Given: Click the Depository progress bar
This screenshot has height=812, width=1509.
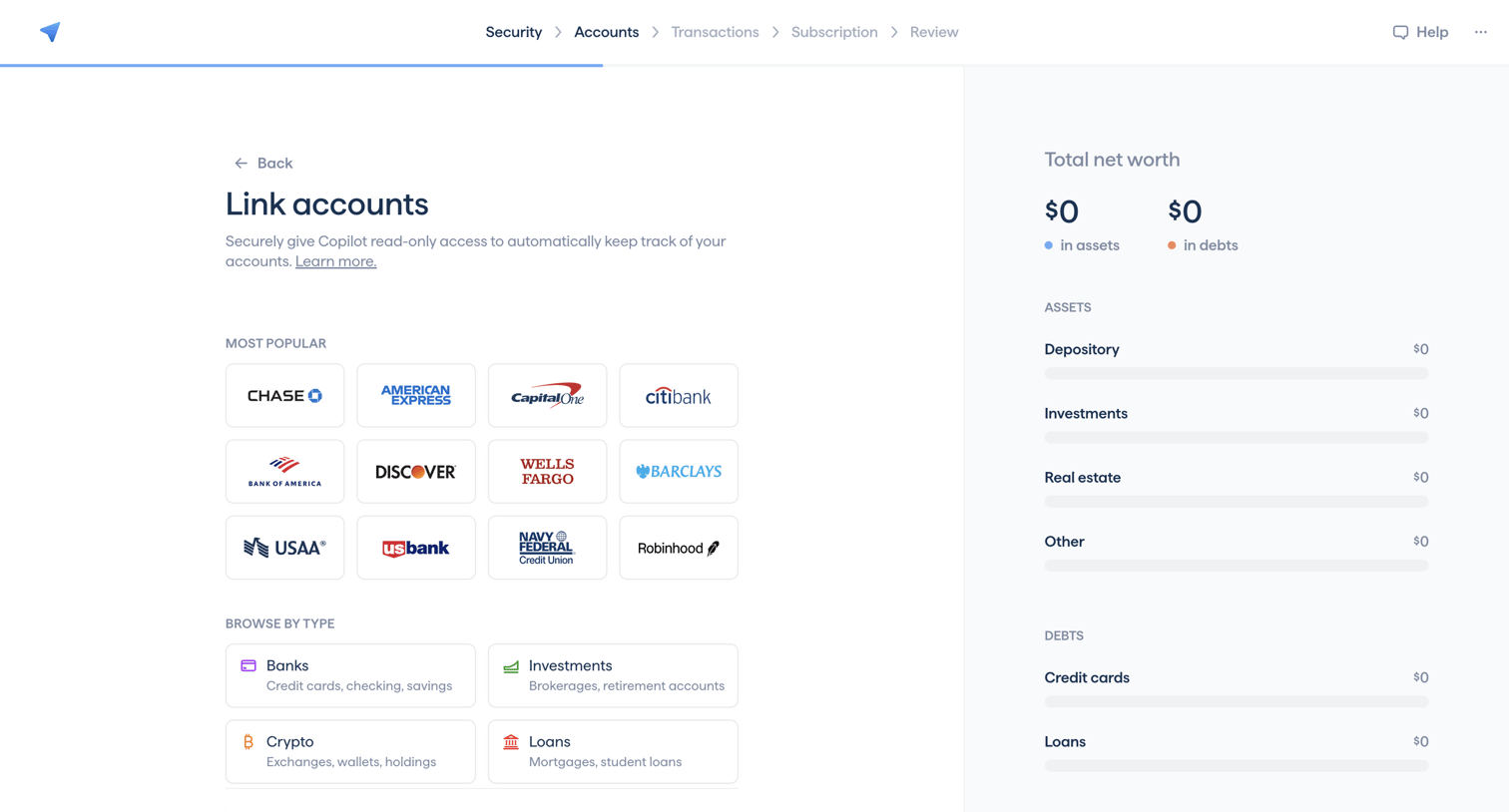Looking at the screenshot, I should point(1237,373).
